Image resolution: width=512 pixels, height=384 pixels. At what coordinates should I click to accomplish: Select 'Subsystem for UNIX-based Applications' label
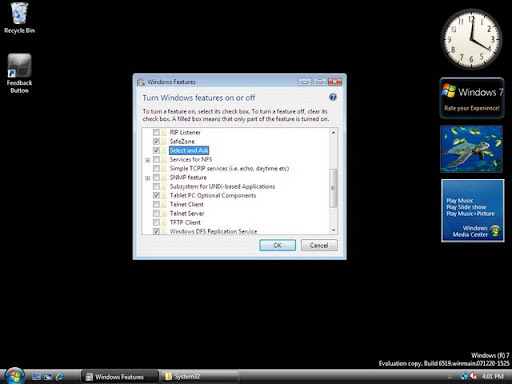222,186
